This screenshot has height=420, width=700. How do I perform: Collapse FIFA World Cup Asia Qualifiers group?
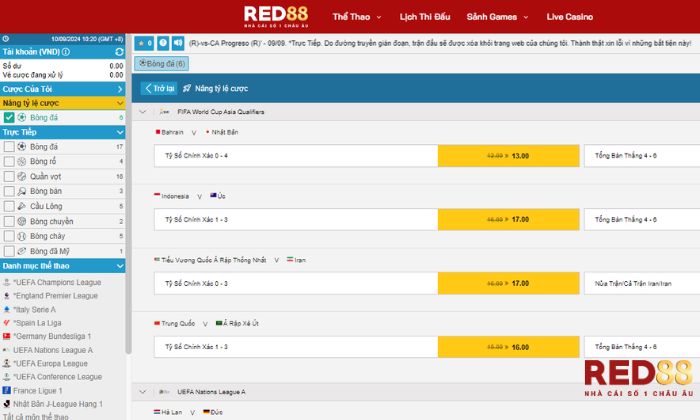pyautogui.click(x=143, y=112)
